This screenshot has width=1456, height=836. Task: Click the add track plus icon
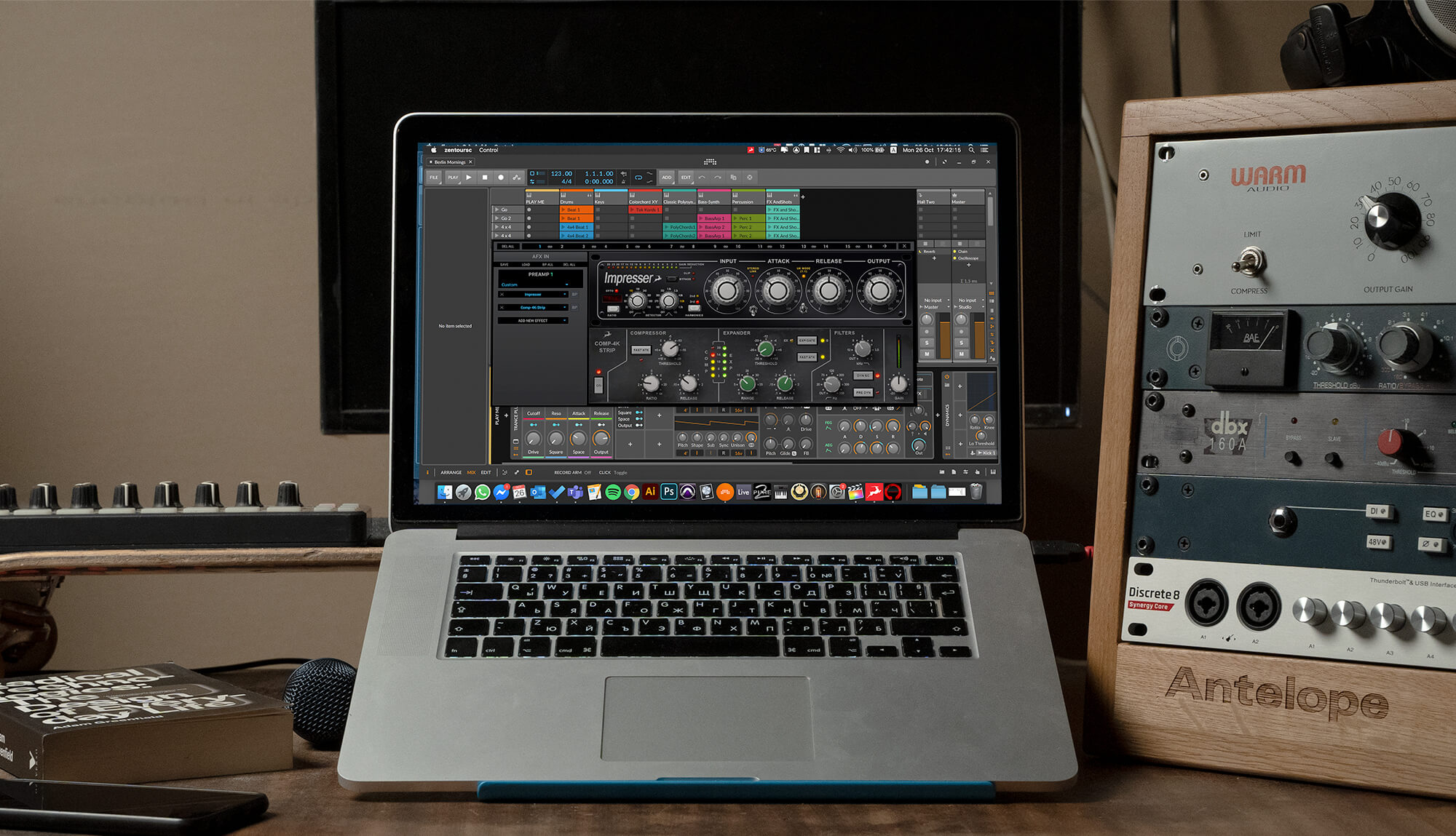point(803,196)
